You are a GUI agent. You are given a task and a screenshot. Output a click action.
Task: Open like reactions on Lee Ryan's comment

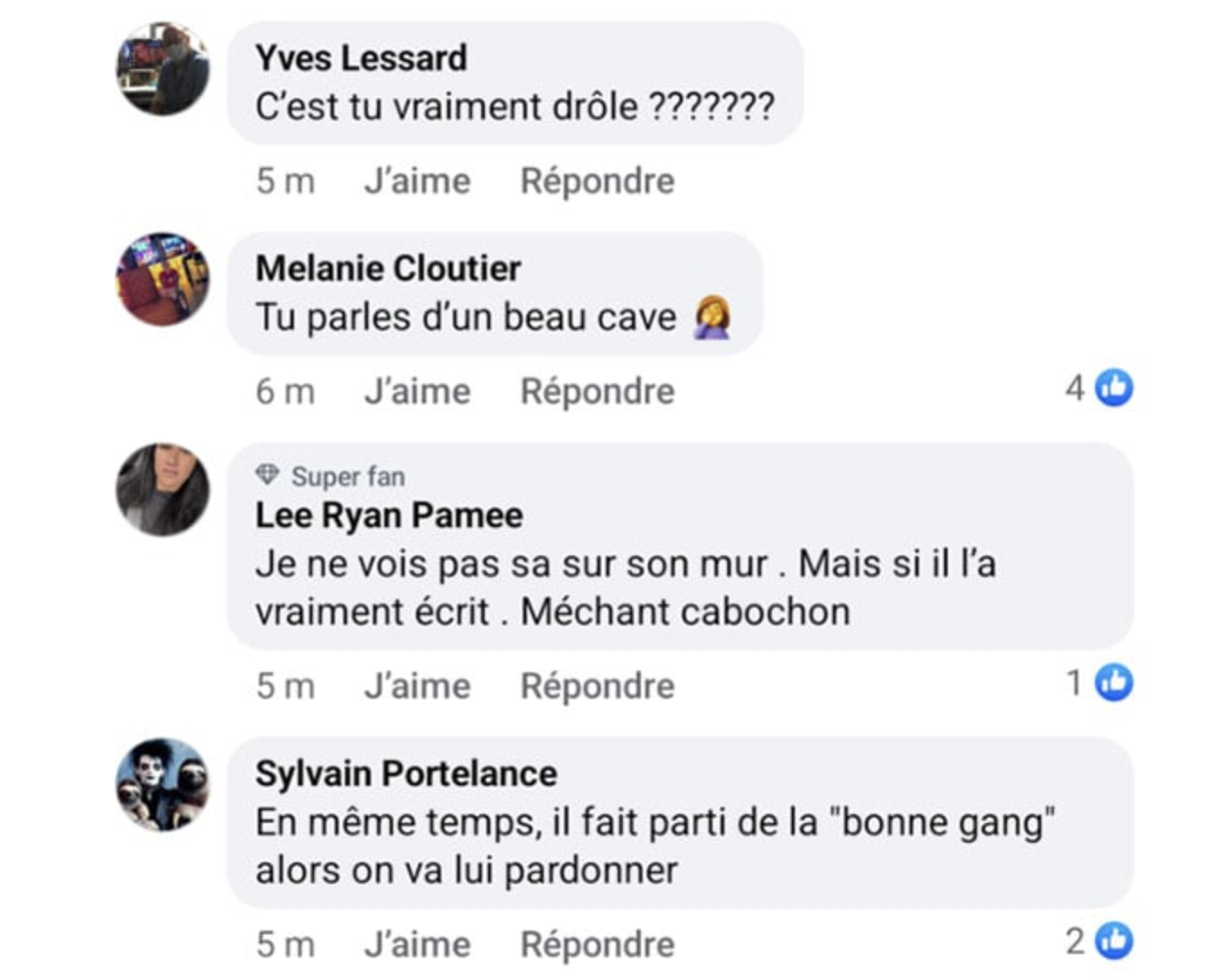[x=1114, y=683]
